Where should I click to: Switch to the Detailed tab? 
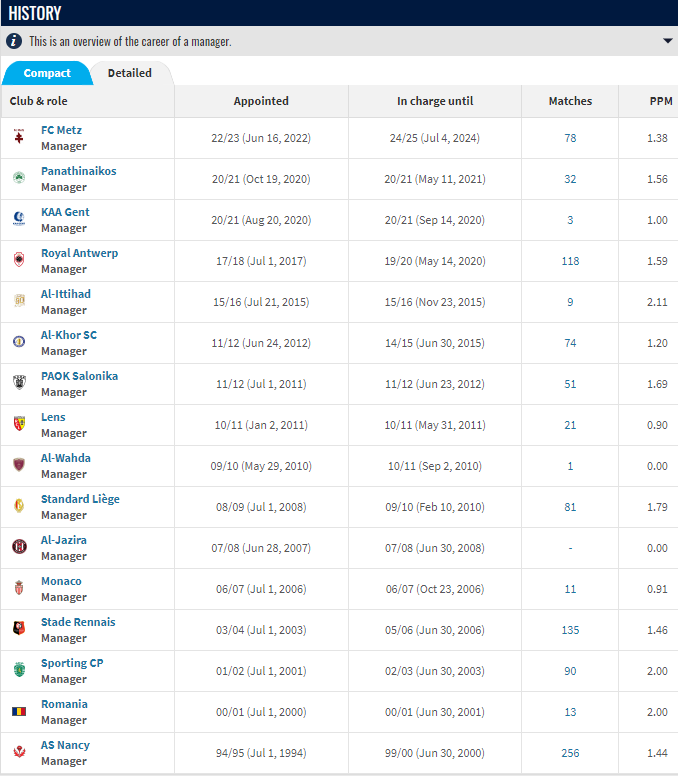[130, 73]
